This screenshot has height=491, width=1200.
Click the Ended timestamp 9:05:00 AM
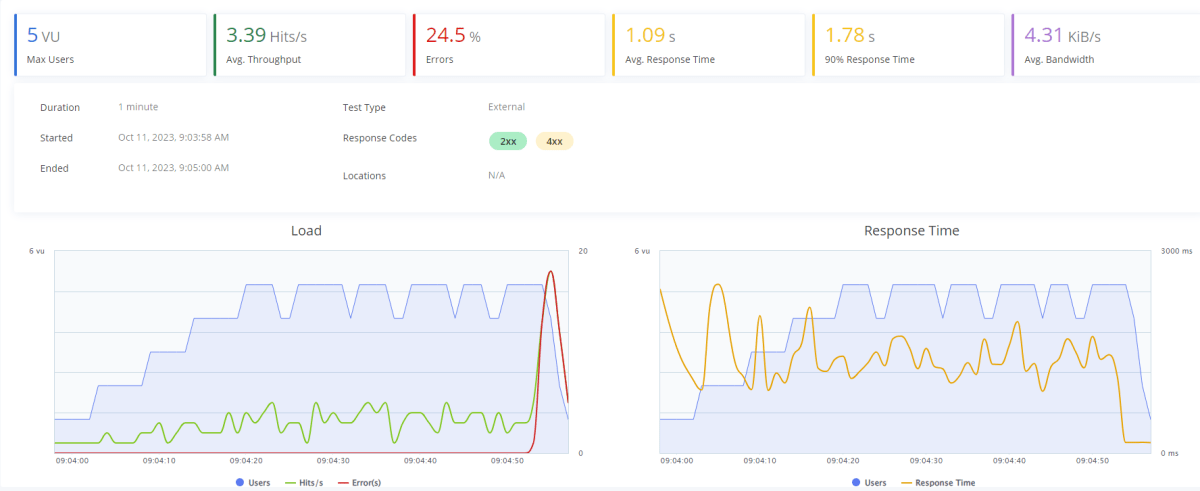(x=173, y=168)
